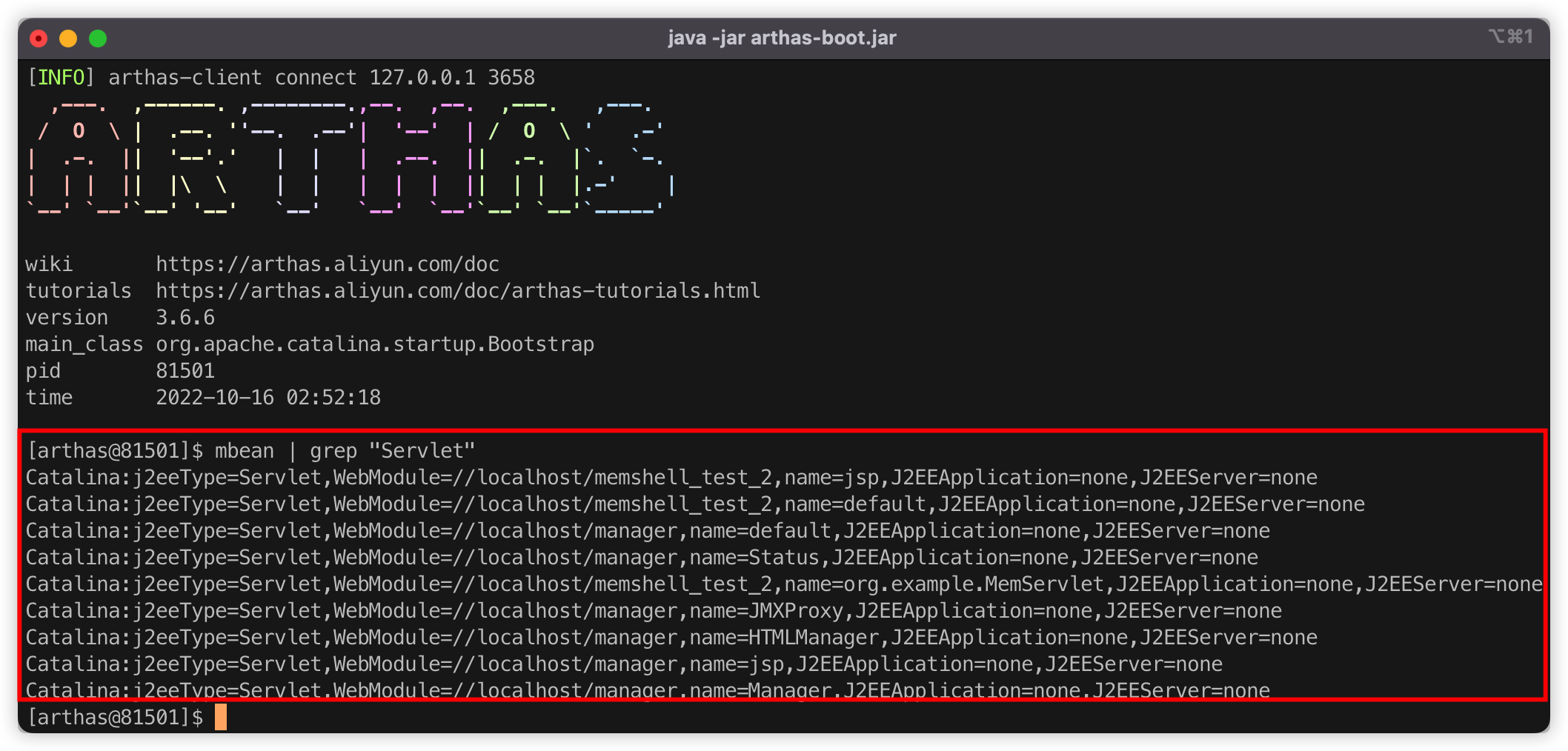The height and width of the screenshot is (751, 1568).
Task: Maximize the terminal with green button
Action: (98, 39)
